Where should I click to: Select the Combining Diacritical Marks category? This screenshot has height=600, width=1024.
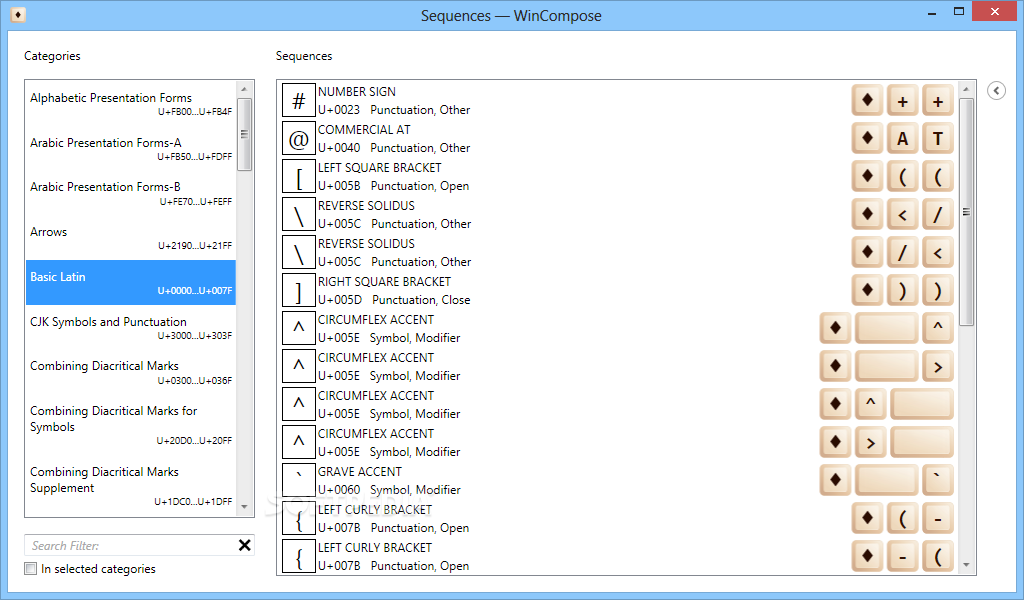click(131, 372)
